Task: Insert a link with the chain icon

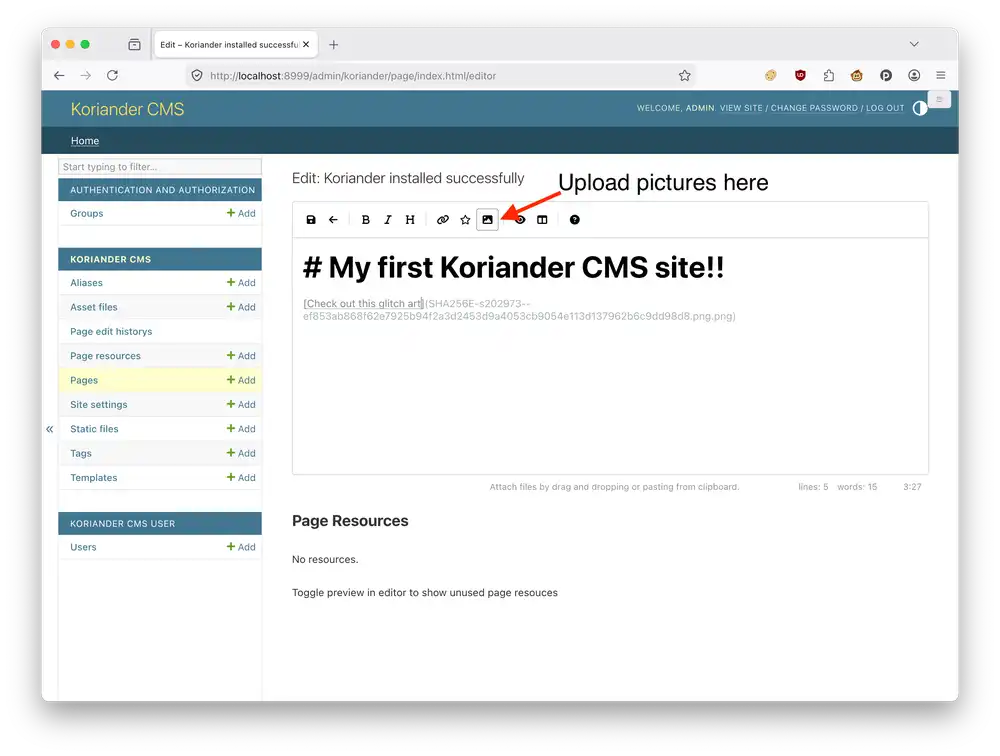Action: (443, 219)
